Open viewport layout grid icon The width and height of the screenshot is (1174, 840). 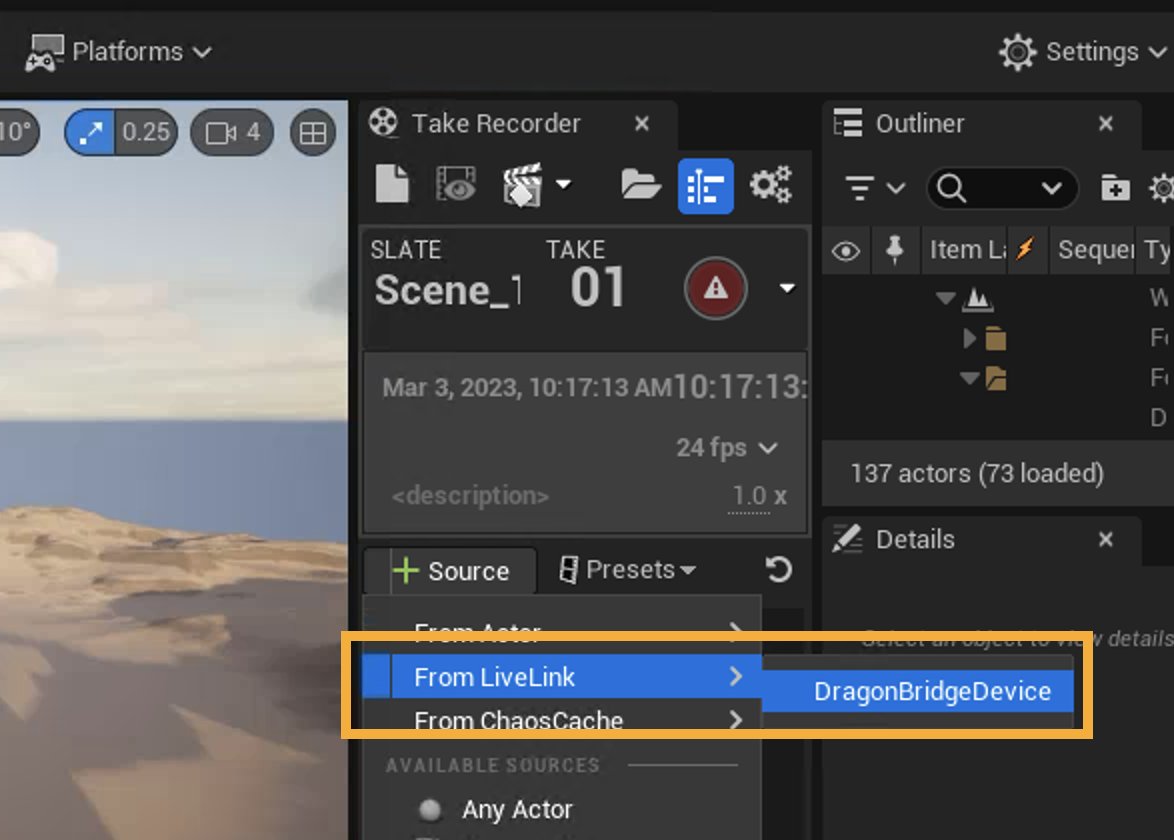(x=312, y=133)
